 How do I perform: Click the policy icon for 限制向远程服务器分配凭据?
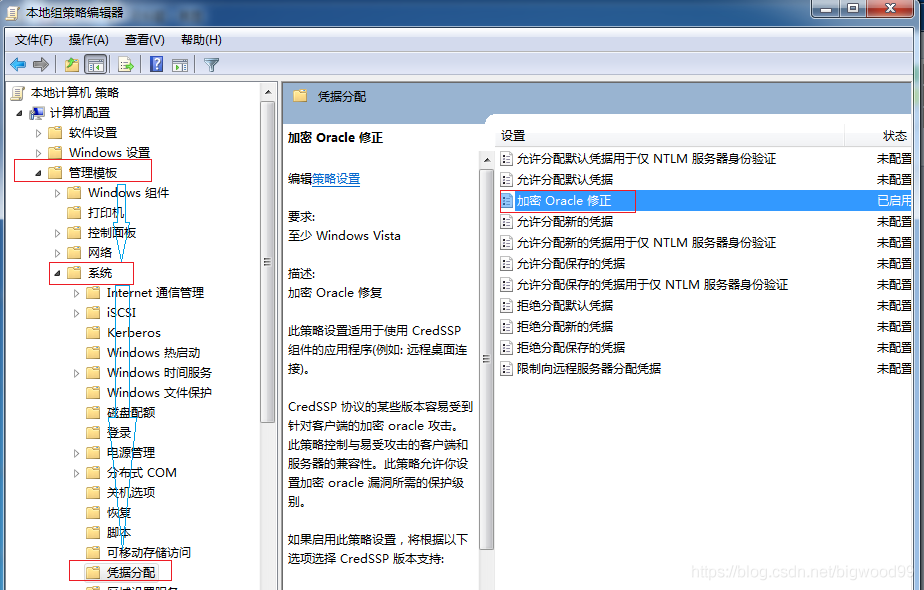click(x=506, y=368)
